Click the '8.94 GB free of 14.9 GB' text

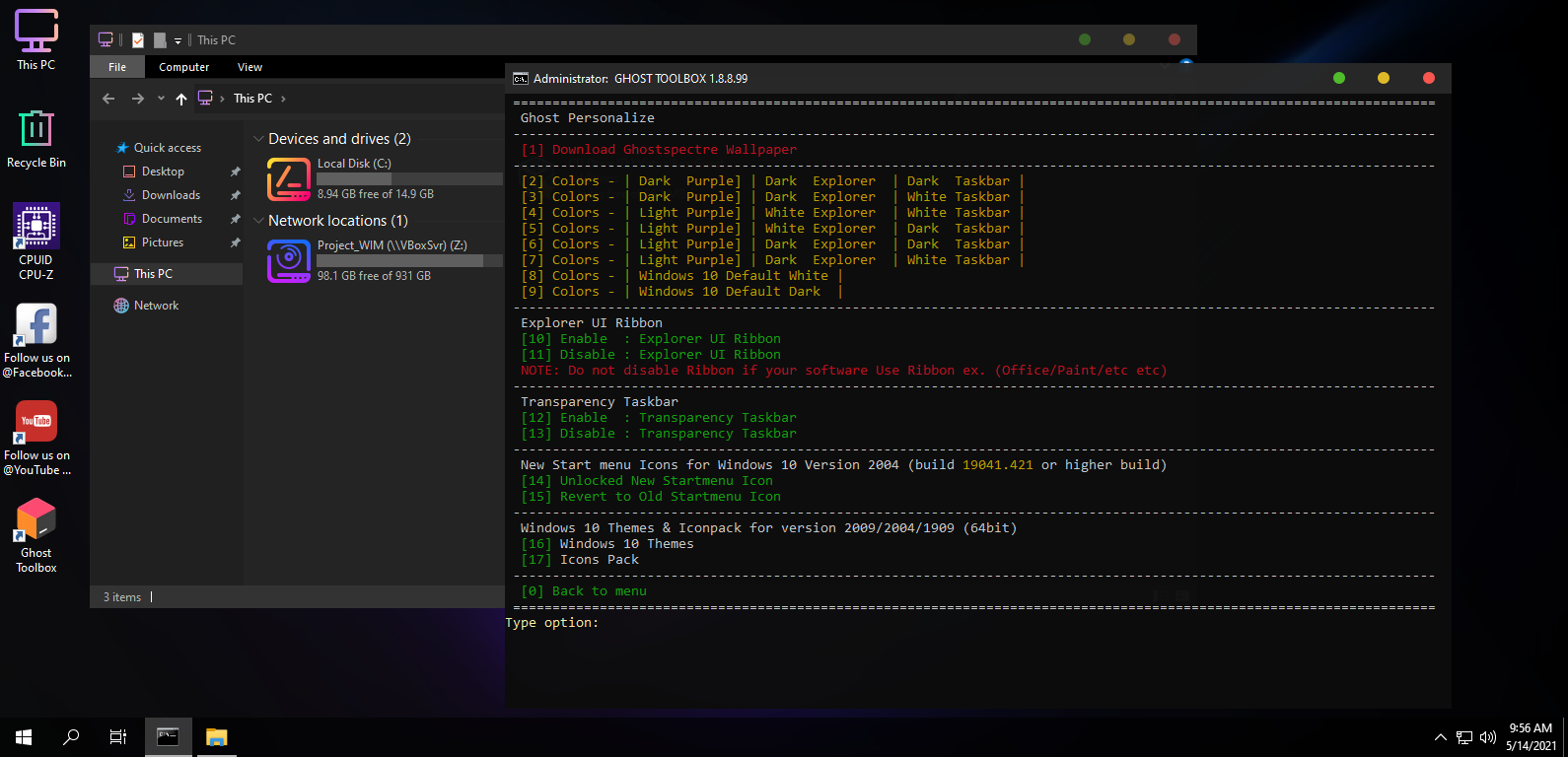pos(376,194)
